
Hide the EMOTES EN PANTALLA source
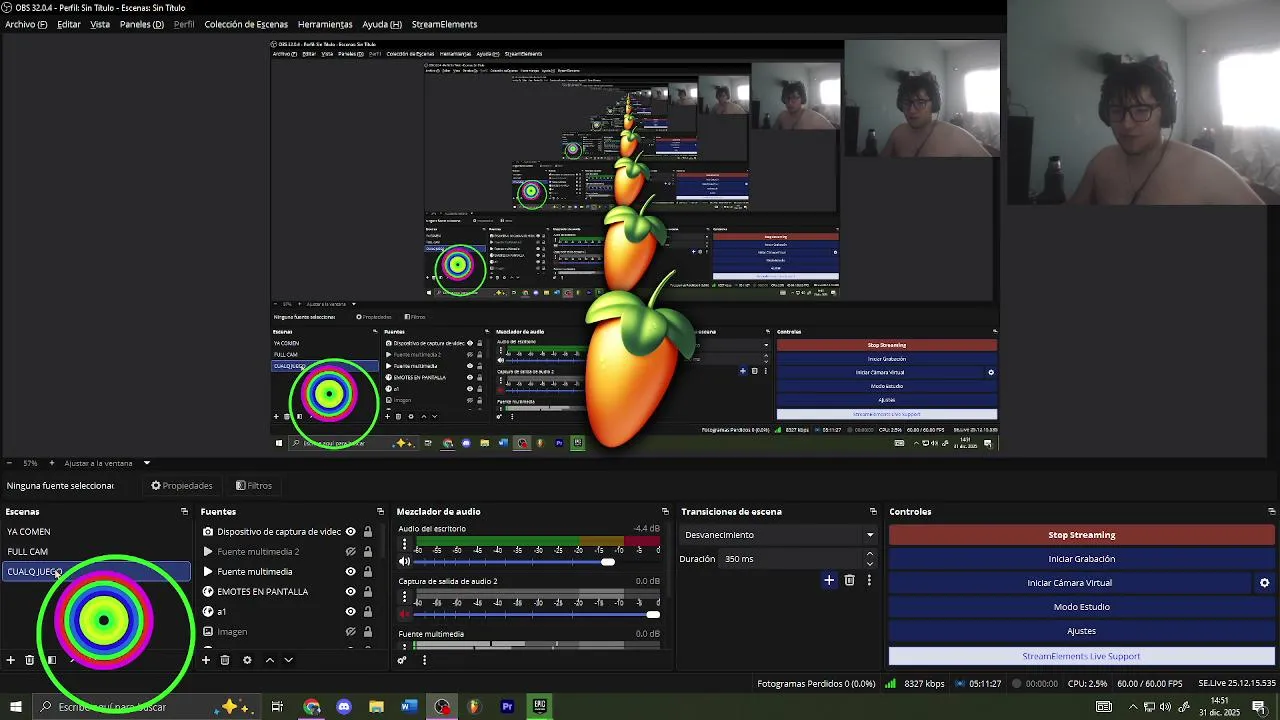click(351, 592)
